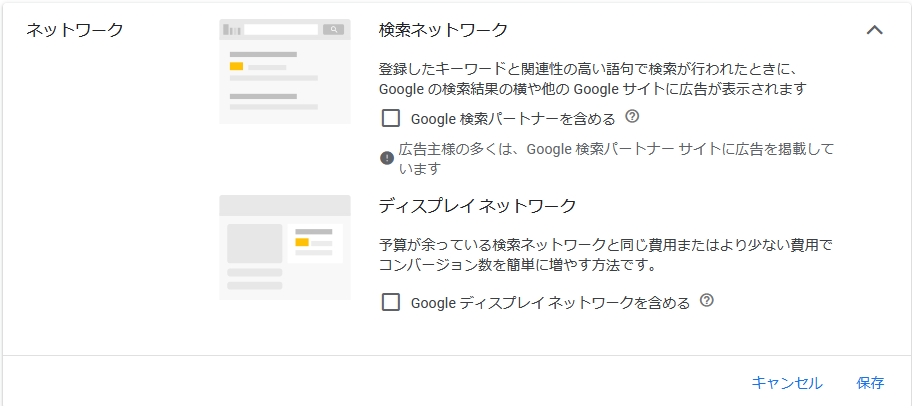Click magnifier icon in search network illustration
Screen dimensions: 912x406
(x=333, y=30)
